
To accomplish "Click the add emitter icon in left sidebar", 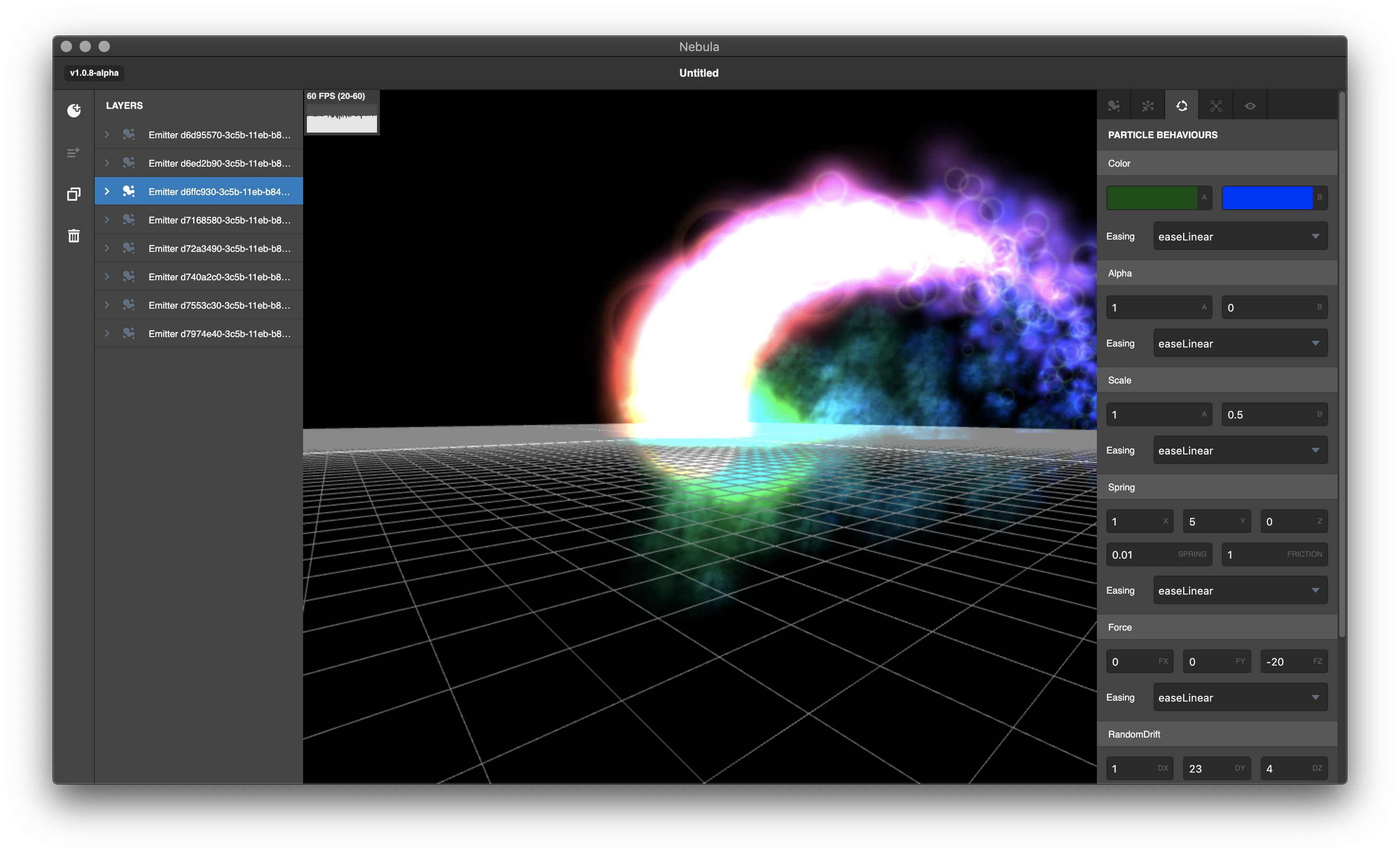I will [x=74, y=110].
